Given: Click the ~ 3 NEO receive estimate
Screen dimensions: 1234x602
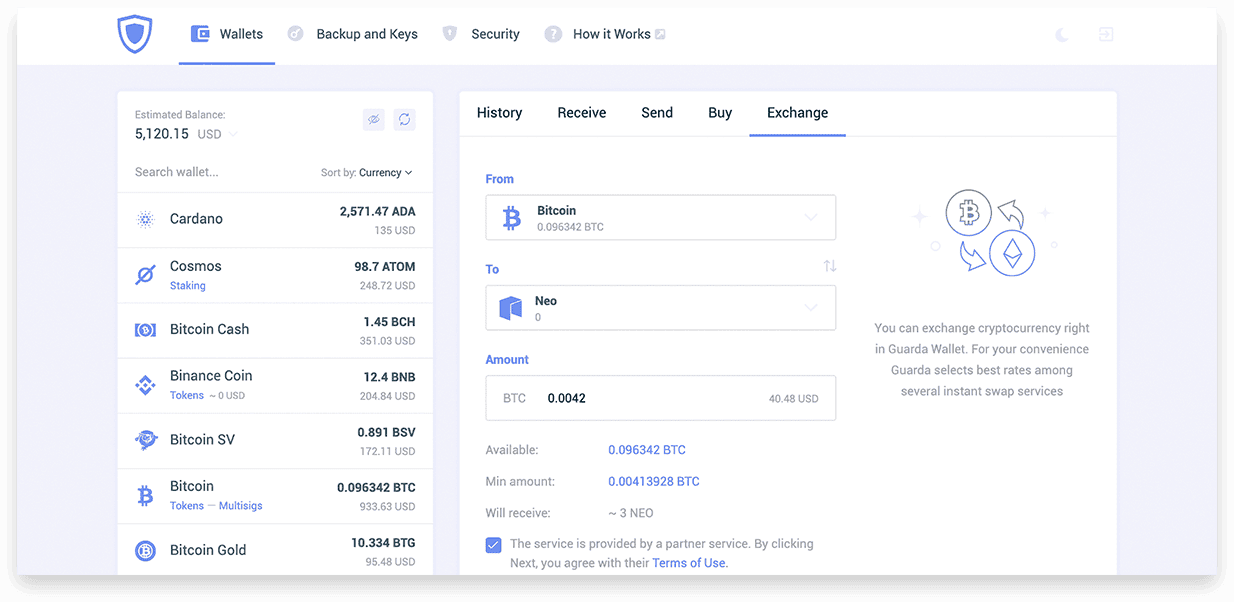Looking at the screenshot, I should tap(630, 513).
